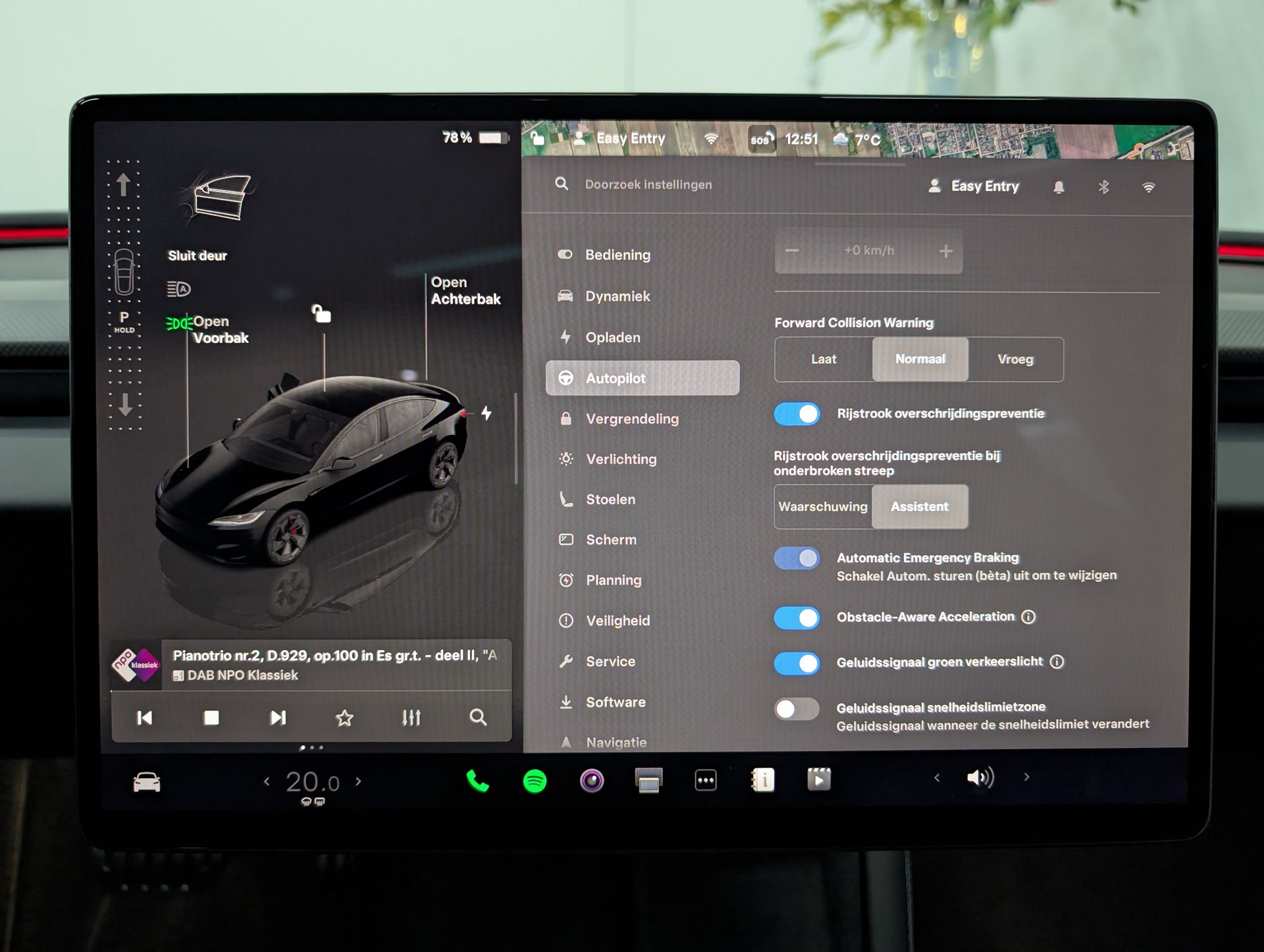Disable Rijstrook overschrijdingspreventie toggle

(797, 414)
